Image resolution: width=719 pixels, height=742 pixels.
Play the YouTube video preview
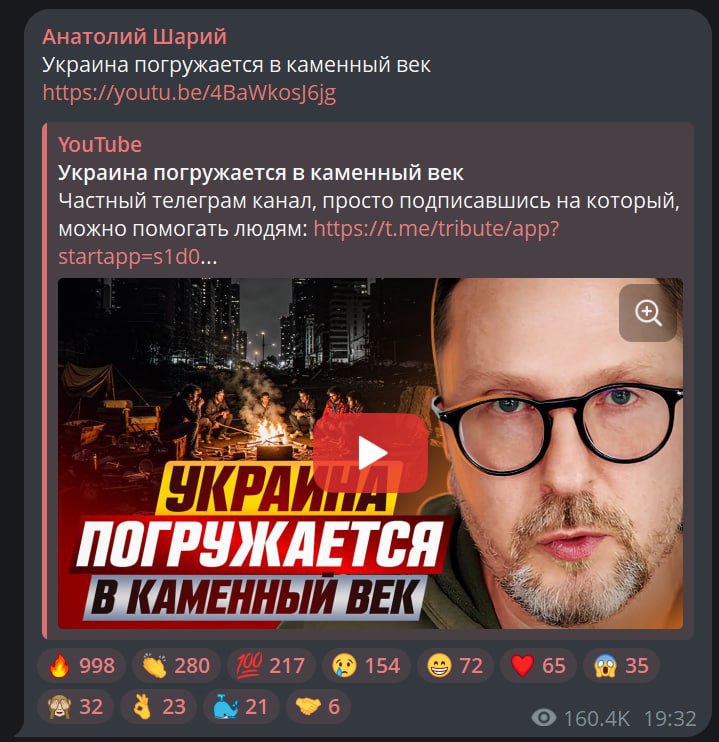(x=370, y=453)
